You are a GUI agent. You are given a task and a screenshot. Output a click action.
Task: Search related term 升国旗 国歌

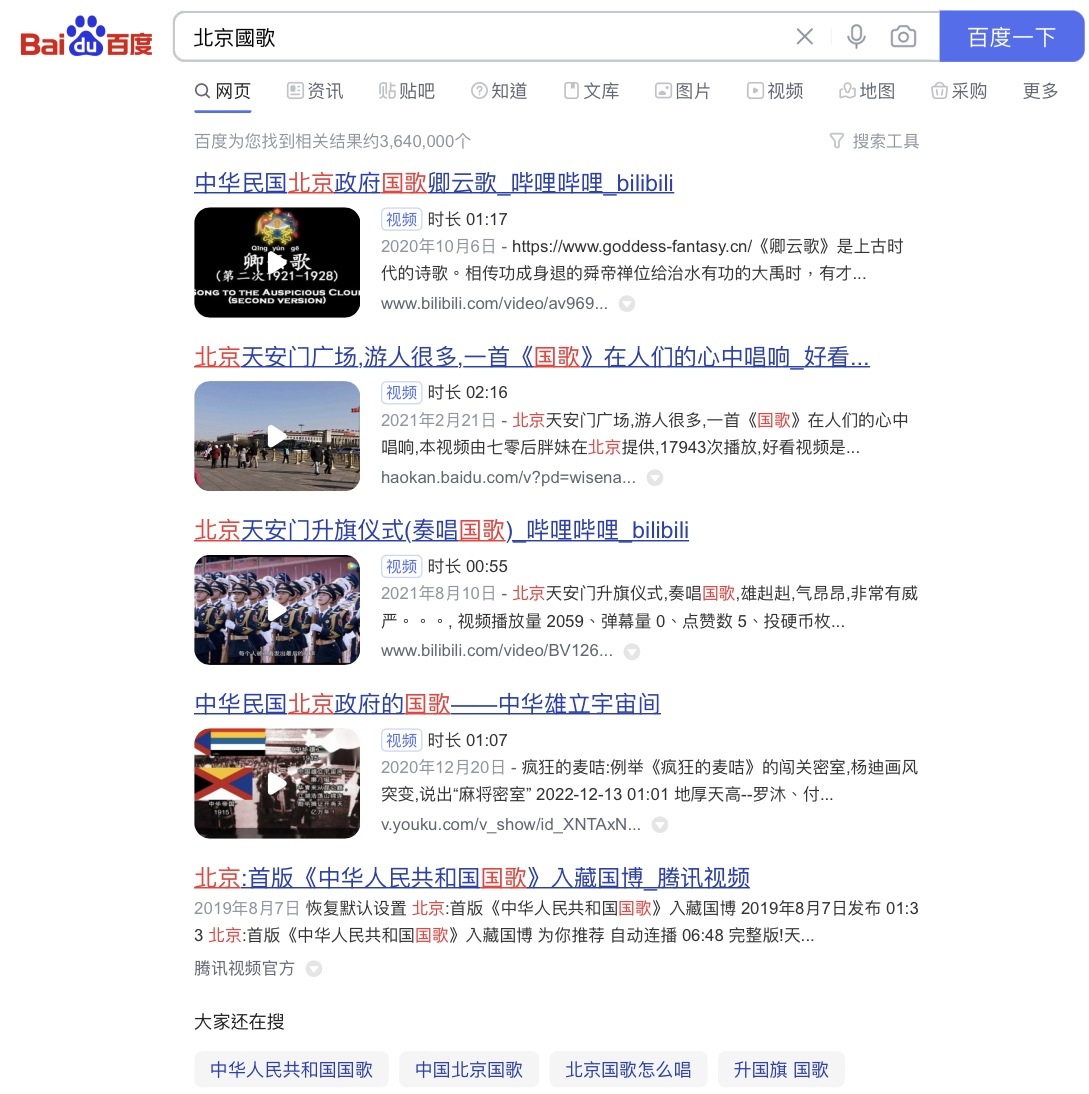(x=781, y=1070)
